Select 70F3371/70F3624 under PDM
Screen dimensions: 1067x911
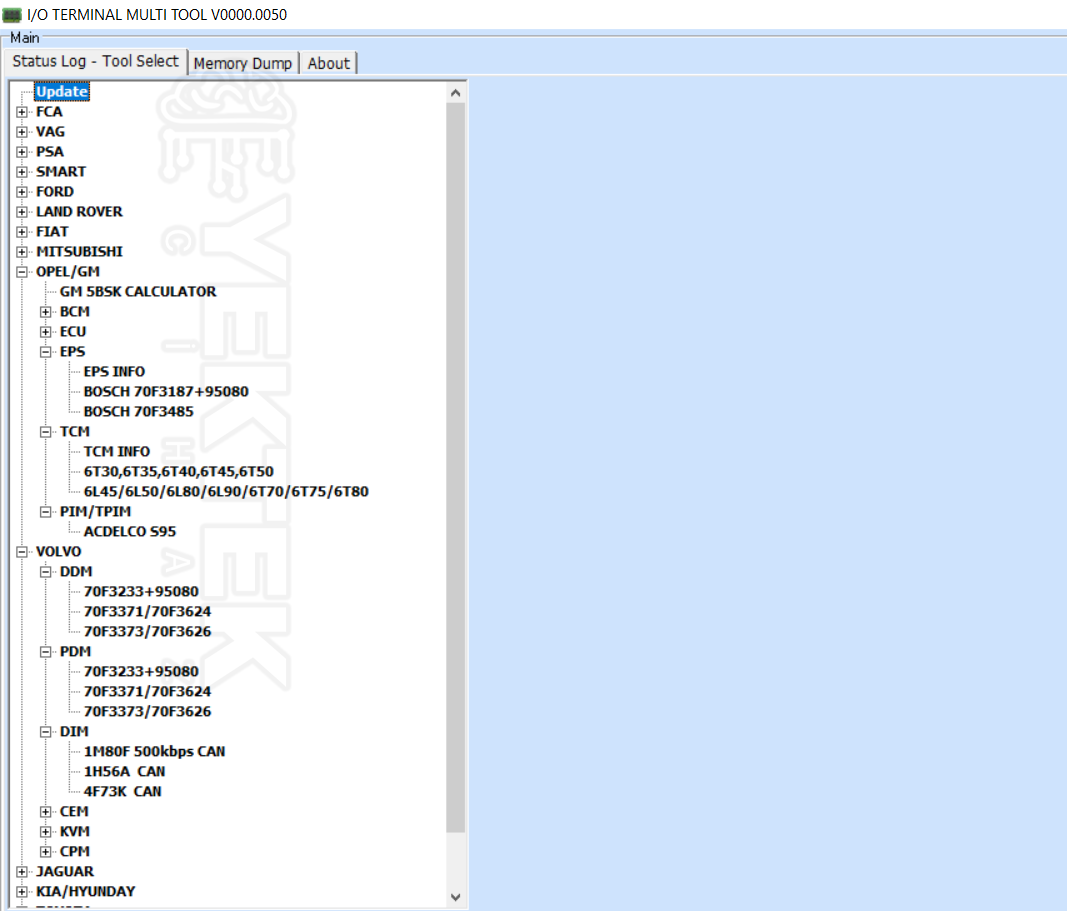pyautogui.click(x=148, y=691)
